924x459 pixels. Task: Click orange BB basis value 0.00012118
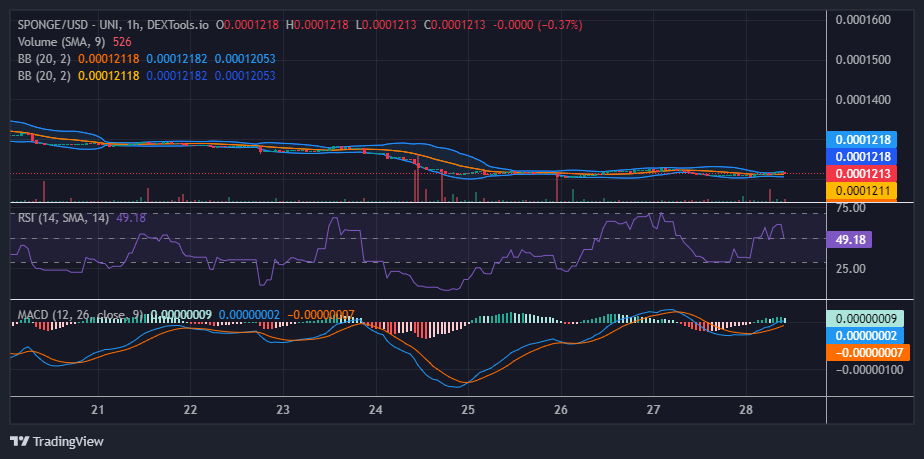tap(108, 59)
